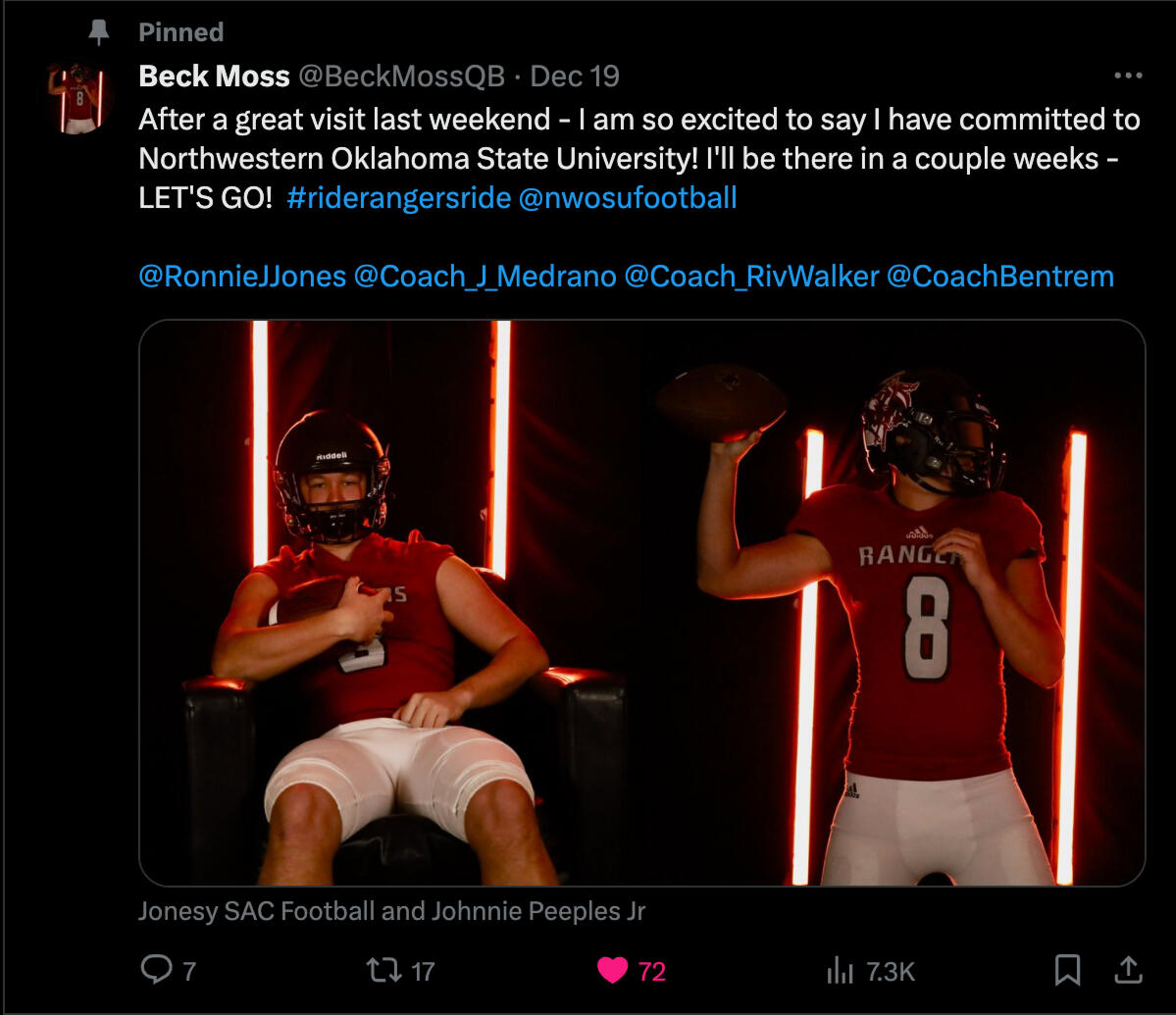Image resolution: width=1176 pixels, height=1015 pixels.
Task: Open the three-dot more options menu
Action: [x=1128, y=76]
